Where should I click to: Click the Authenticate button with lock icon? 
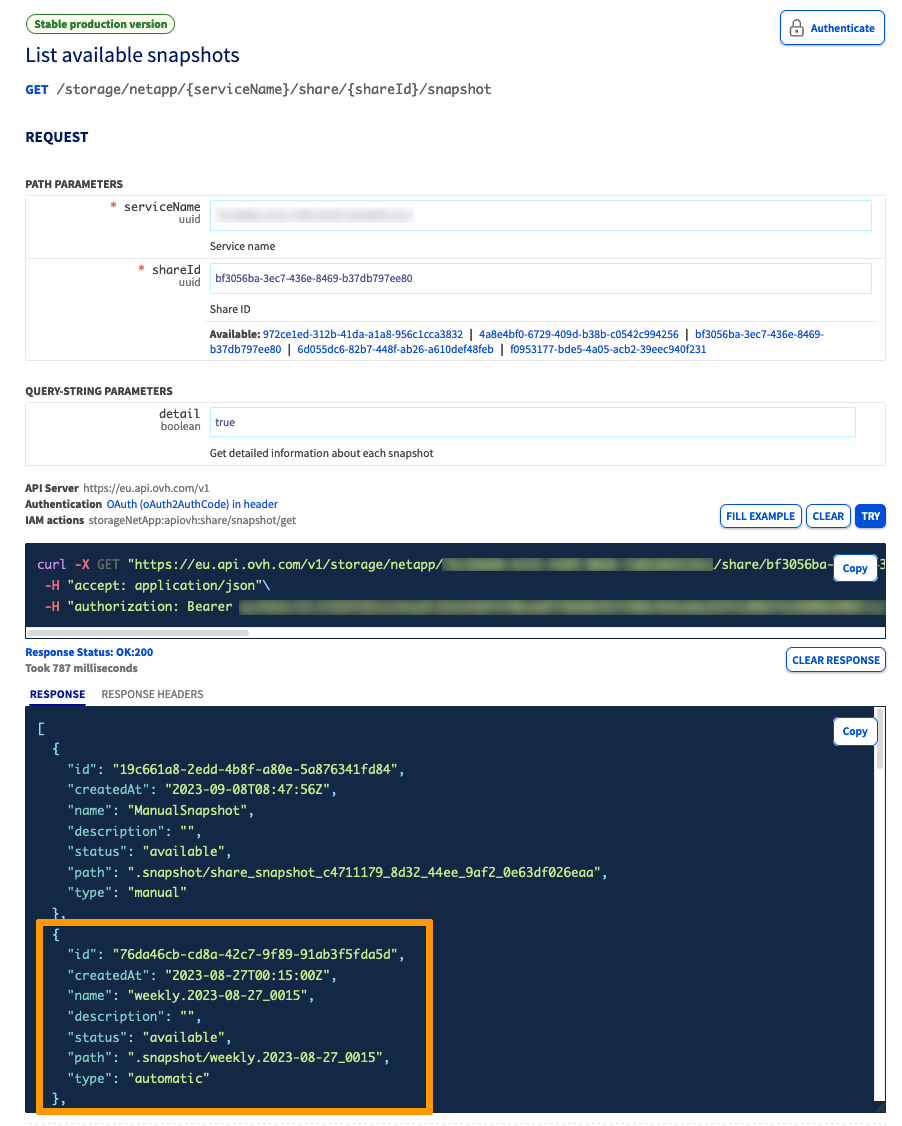tap(832, 28)
